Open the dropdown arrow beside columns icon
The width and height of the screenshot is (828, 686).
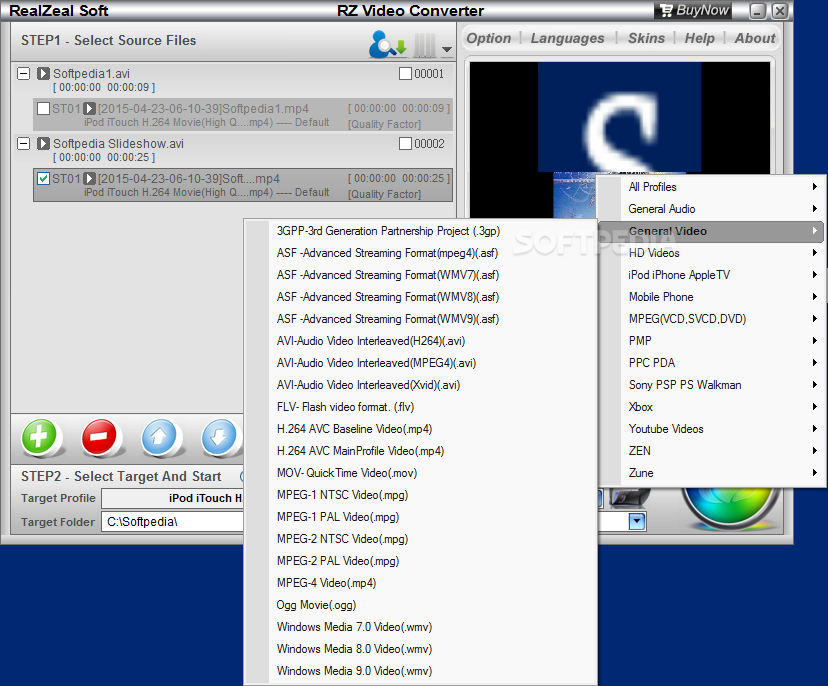[447, 49]
